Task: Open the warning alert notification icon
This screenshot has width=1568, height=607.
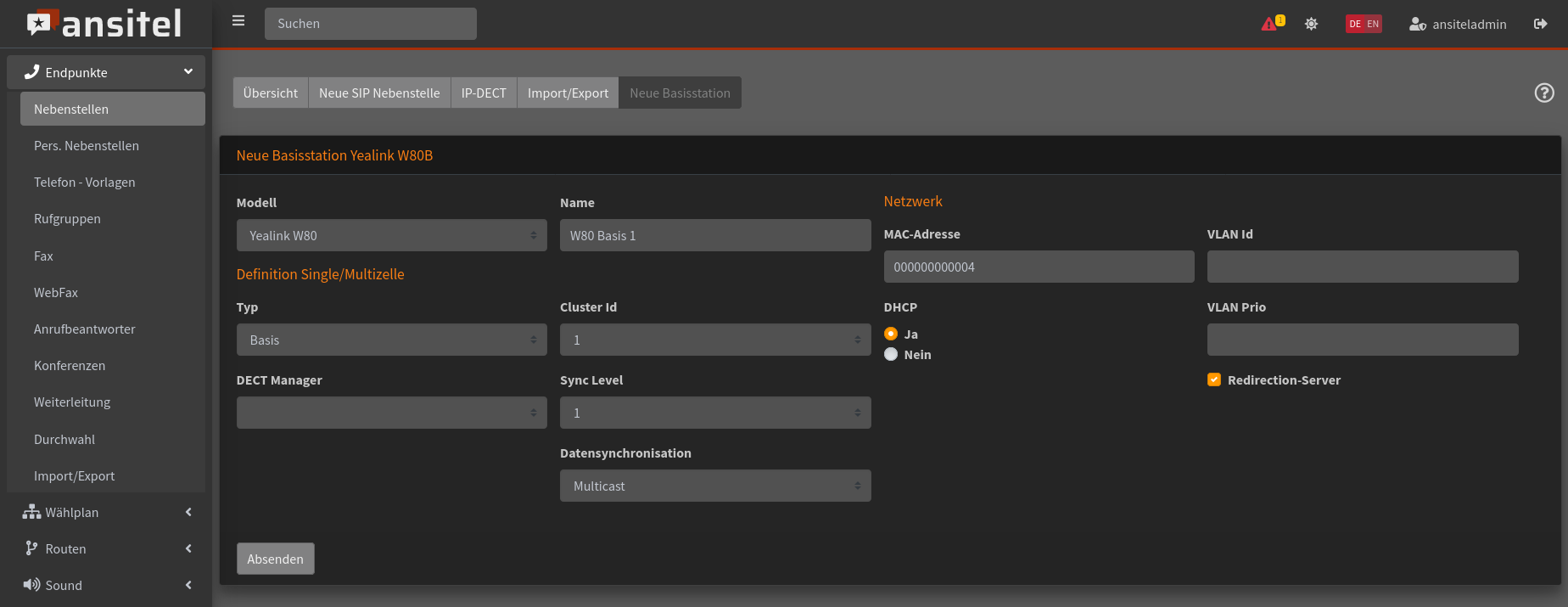Action: [x=1270, y=24]
